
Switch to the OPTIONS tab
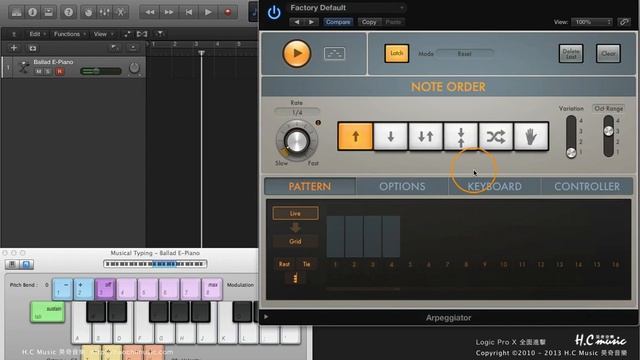pyautogui.click(x=402, y=187)
